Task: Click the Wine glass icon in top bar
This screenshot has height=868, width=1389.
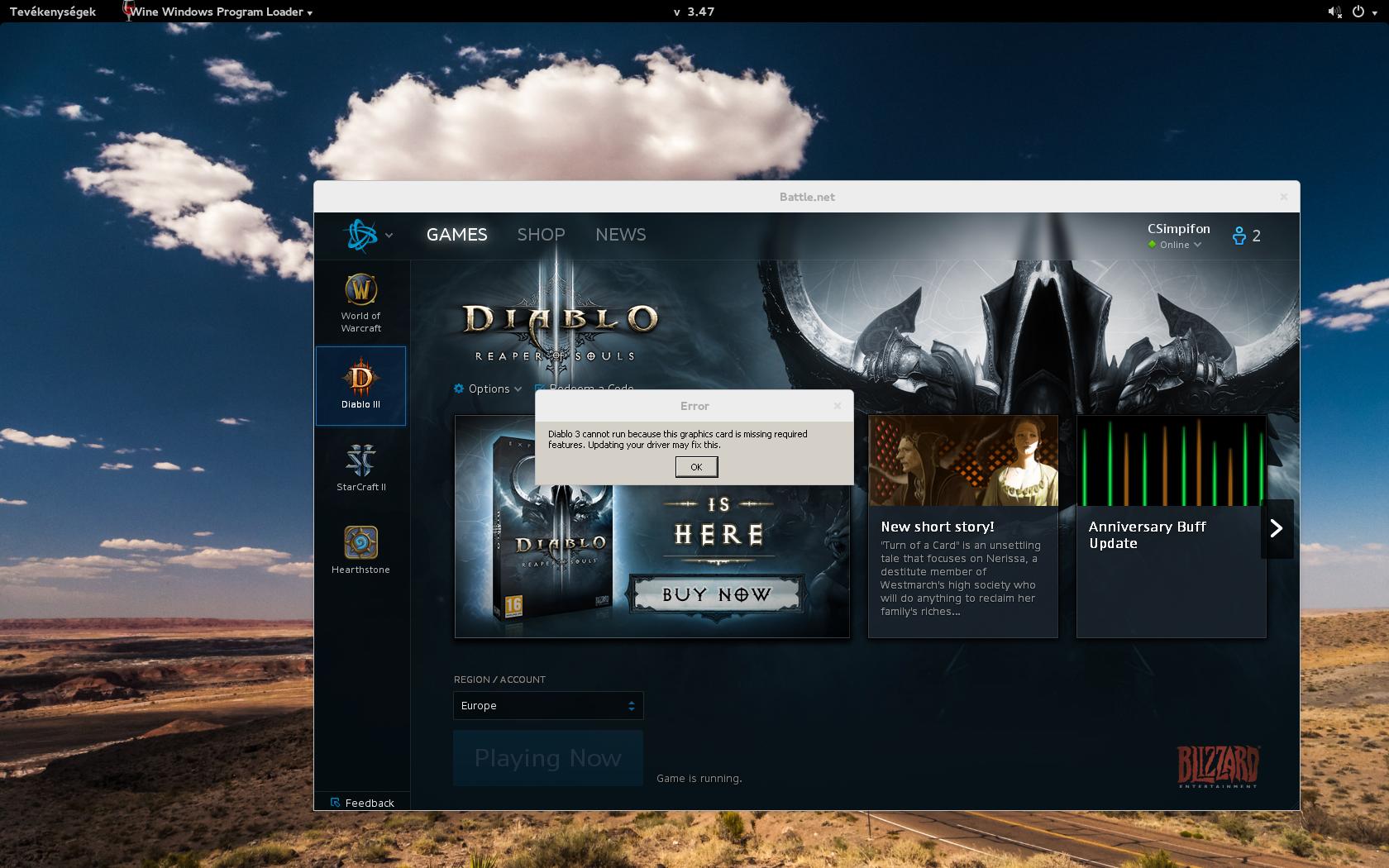Action: (x=128, y=11)
